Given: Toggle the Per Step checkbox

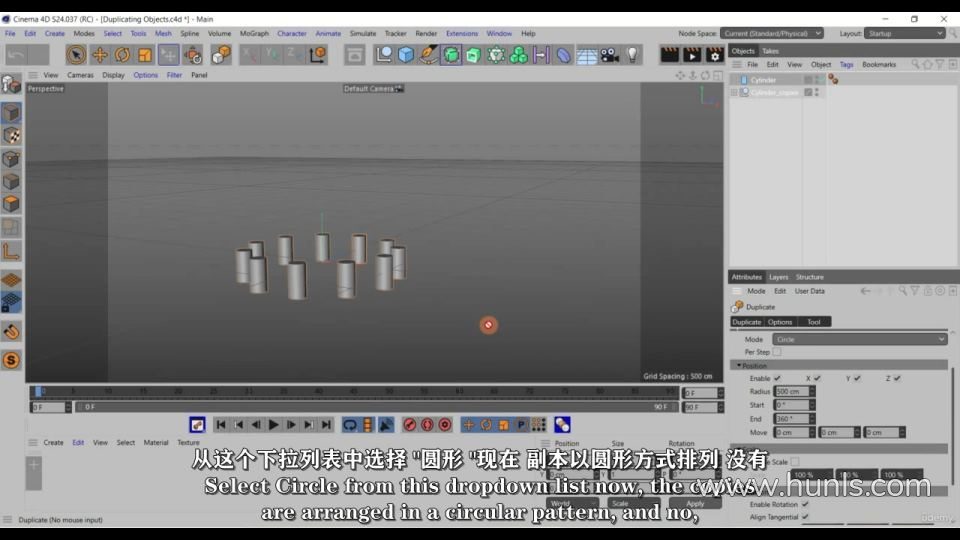Looking at the screenshot, I should [777, 352].
